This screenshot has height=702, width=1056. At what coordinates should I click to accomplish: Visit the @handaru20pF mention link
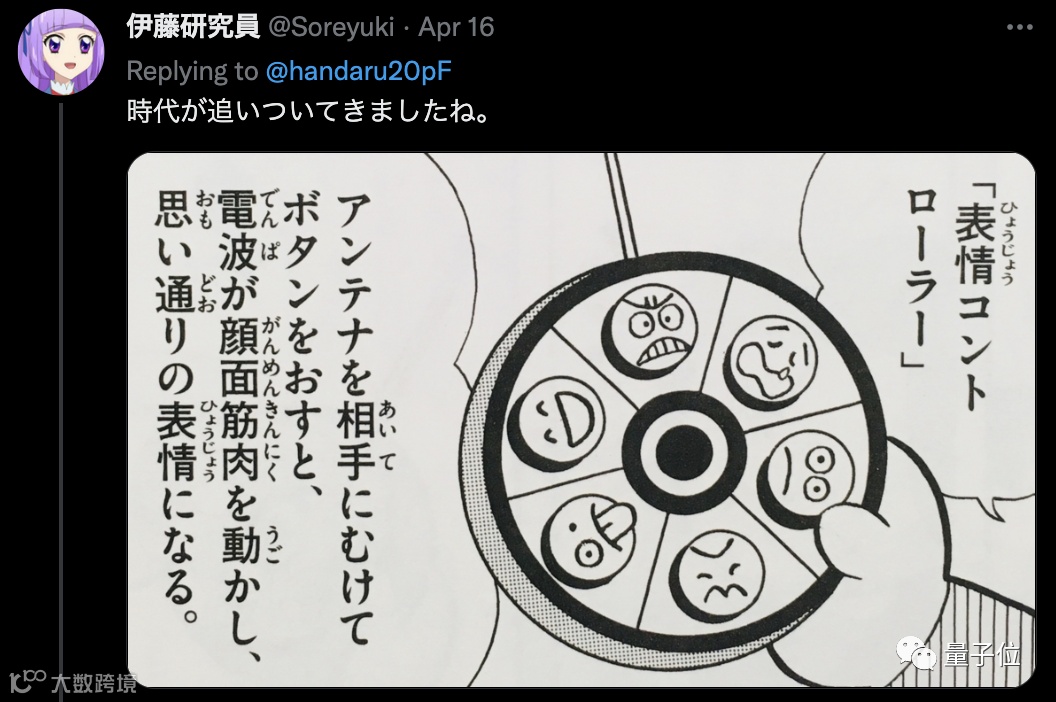(358, 71)
